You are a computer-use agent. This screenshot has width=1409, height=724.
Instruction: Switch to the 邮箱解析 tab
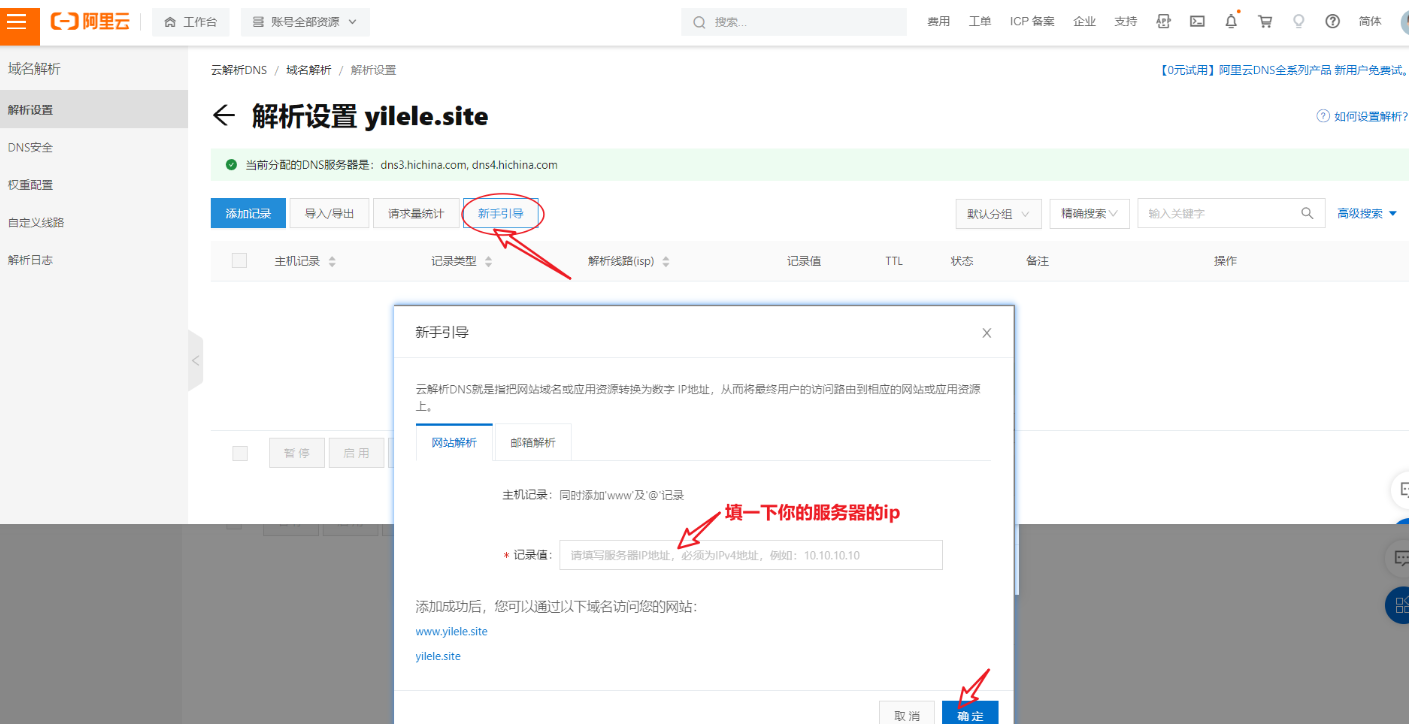point(533,442)
